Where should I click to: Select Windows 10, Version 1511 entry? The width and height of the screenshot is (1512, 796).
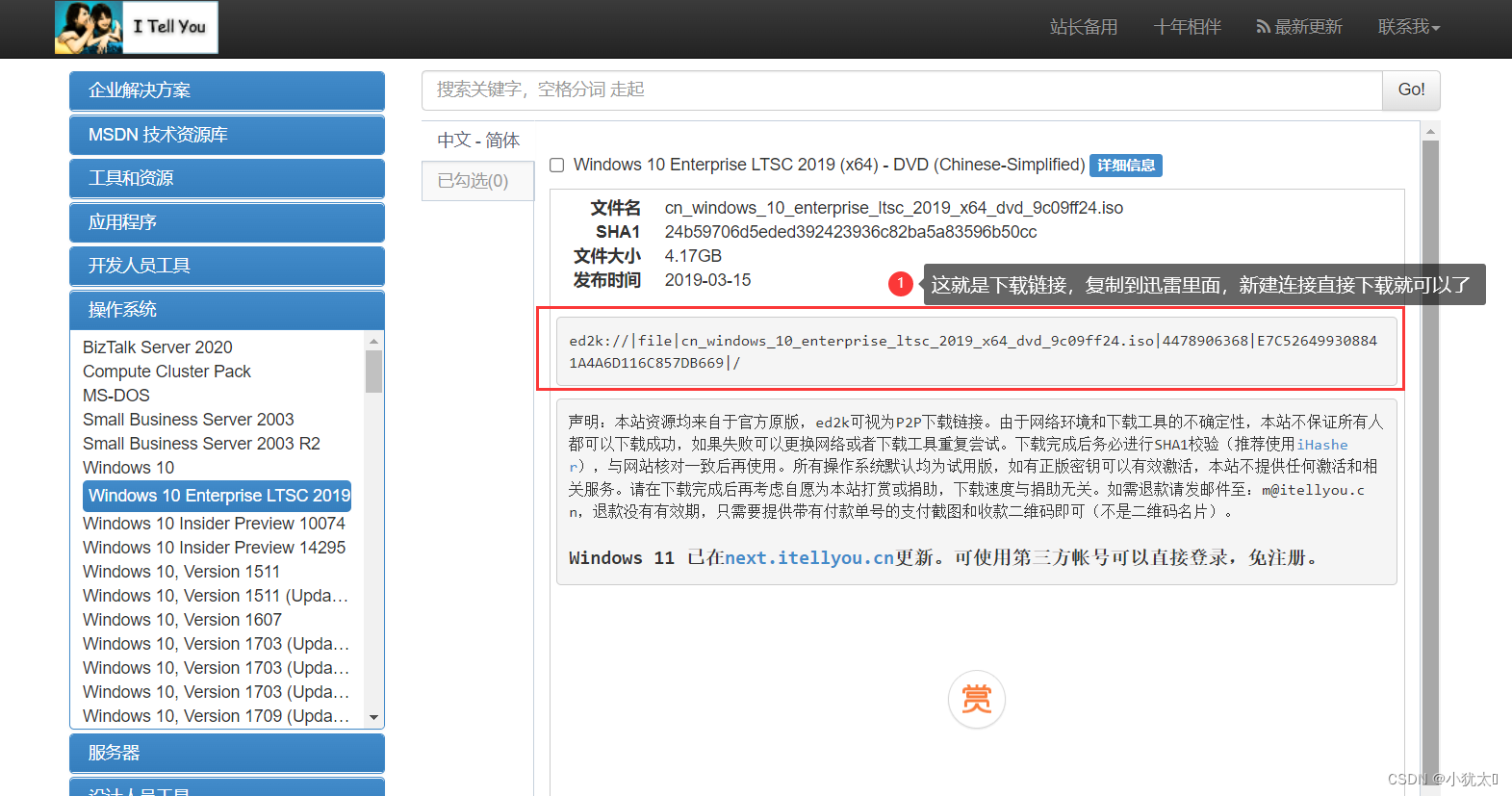(181, 572)
